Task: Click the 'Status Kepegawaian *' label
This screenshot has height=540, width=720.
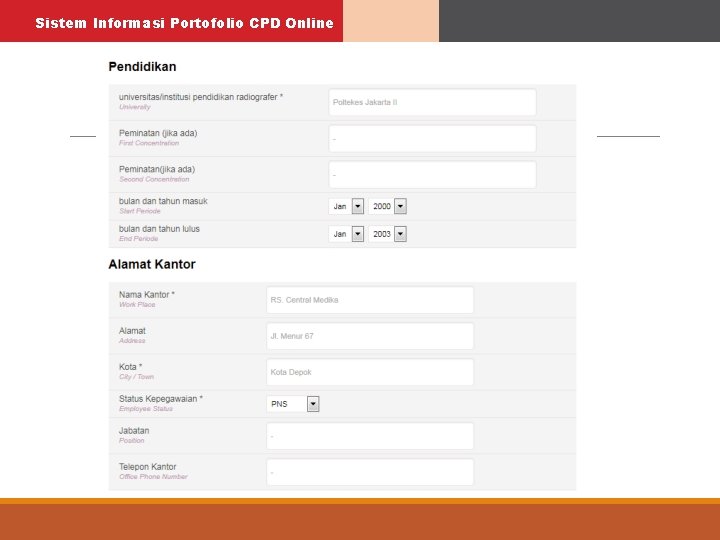Action: click(161, 399)
